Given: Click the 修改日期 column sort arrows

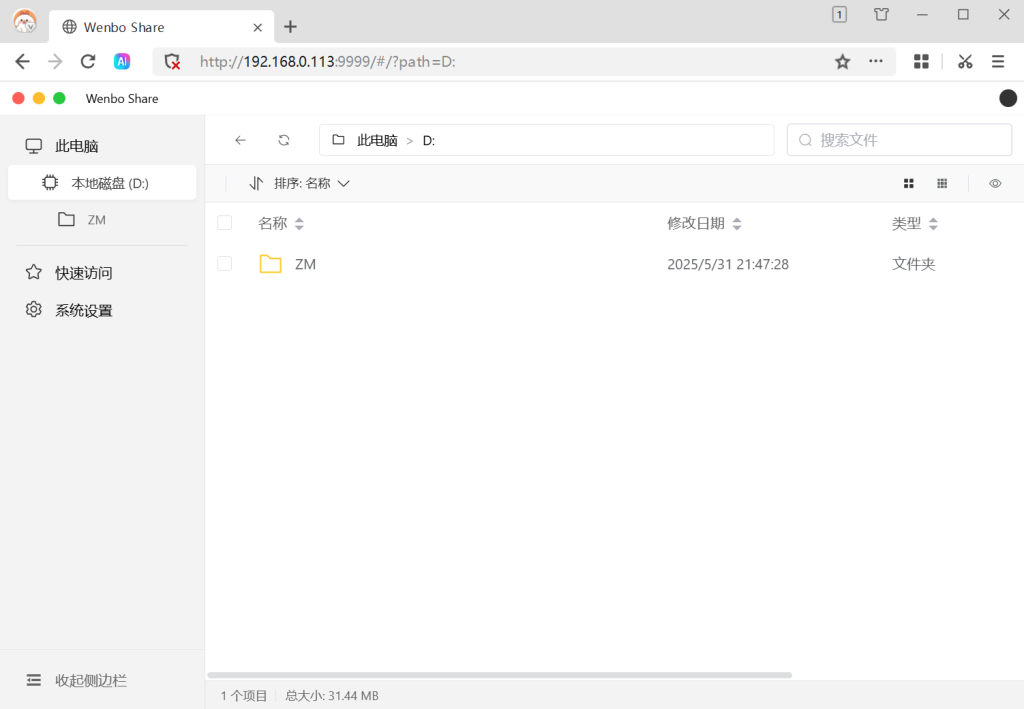Looking at the screenshot, I should tap(737, 222).
